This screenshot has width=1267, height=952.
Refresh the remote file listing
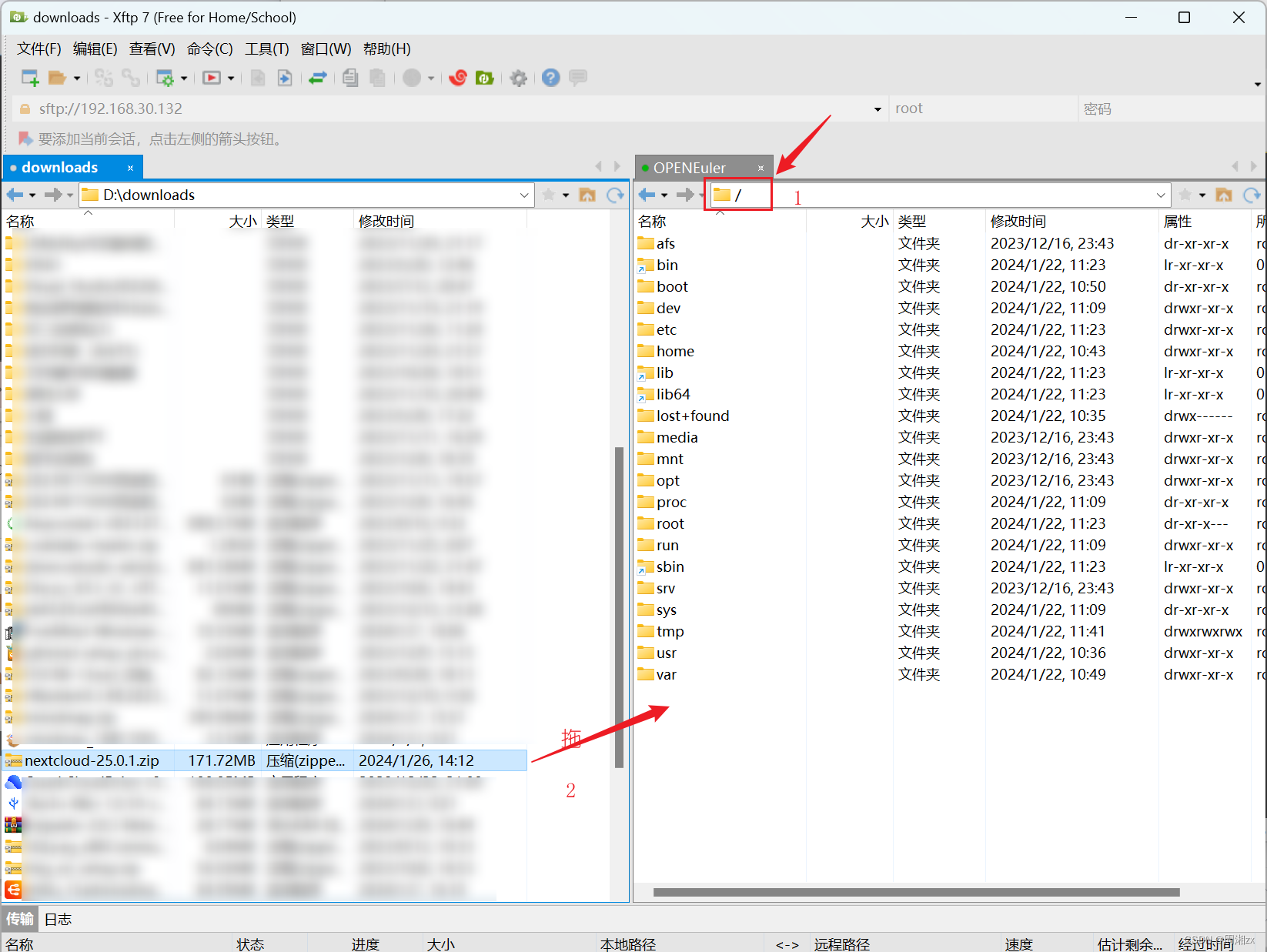[1252, 195]
